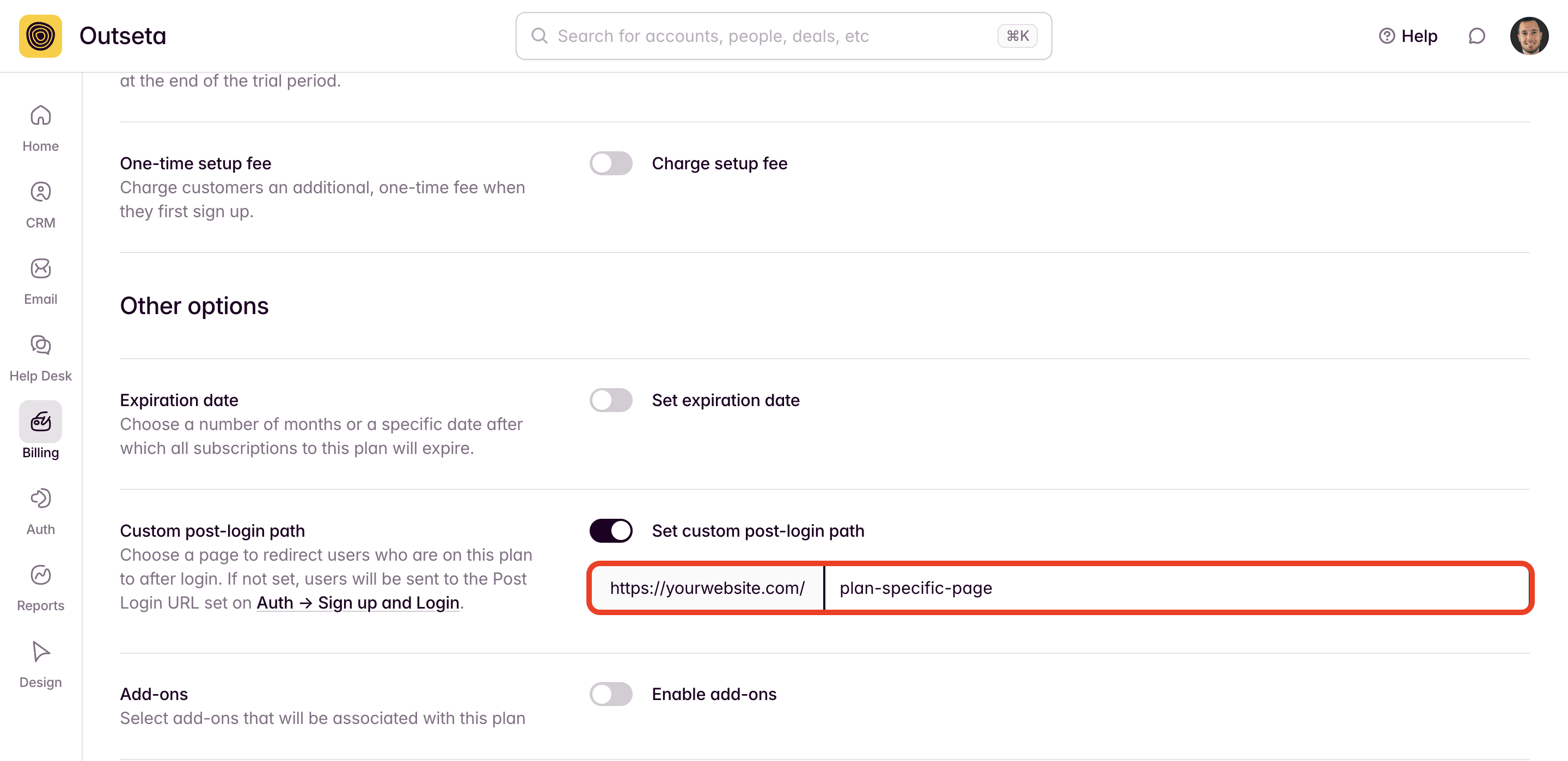Disable the custom post-login path toggle
Viewport: 1568px width, 761px height.
610,531
